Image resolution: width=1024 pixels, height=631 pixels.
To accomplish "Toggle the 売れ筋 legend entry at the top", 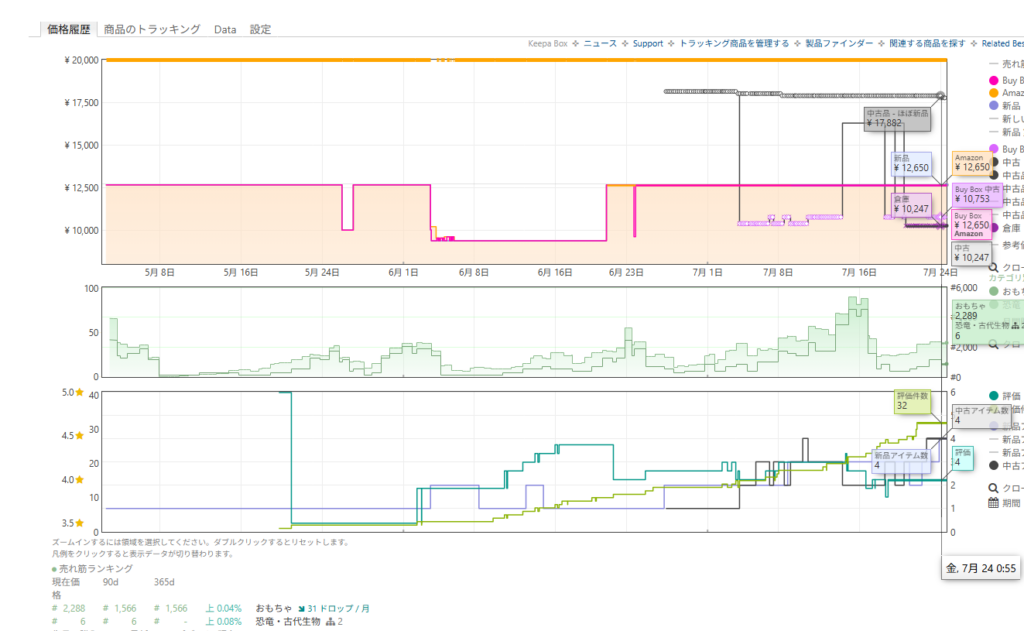I will coord(1006,64).
